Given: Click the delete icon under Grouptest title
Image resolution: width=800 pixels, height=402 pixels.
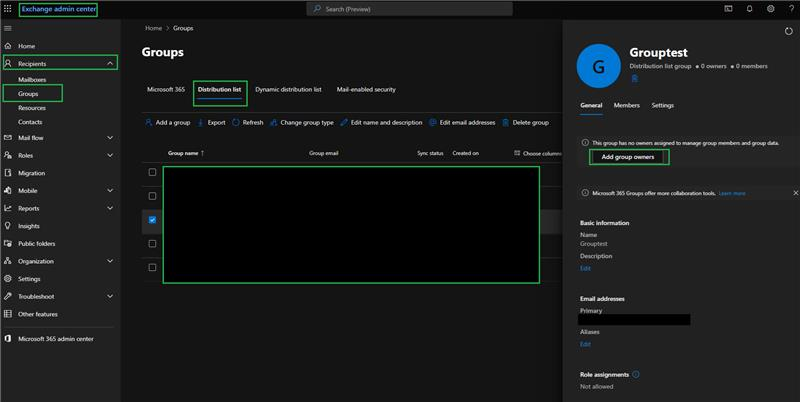Looking at the screenshot, I should pyautogui.click(x=635, y=79).
